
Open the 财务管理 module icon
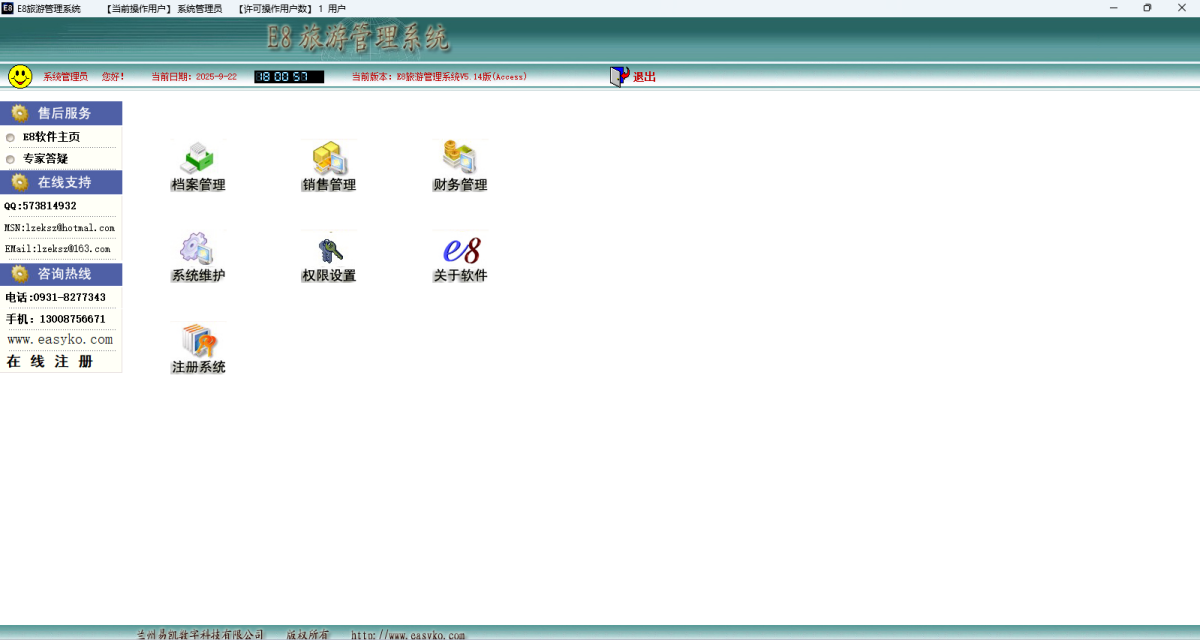460,158
